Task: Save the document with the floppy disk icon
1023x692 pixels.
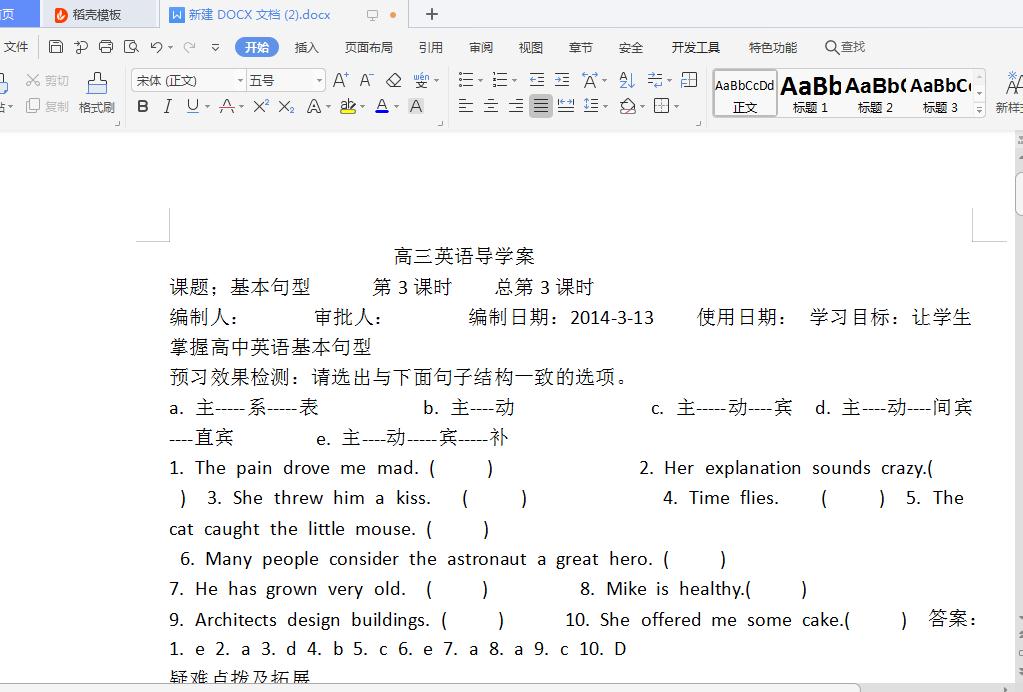Action: pyautogui.click(x=56, y=47)
